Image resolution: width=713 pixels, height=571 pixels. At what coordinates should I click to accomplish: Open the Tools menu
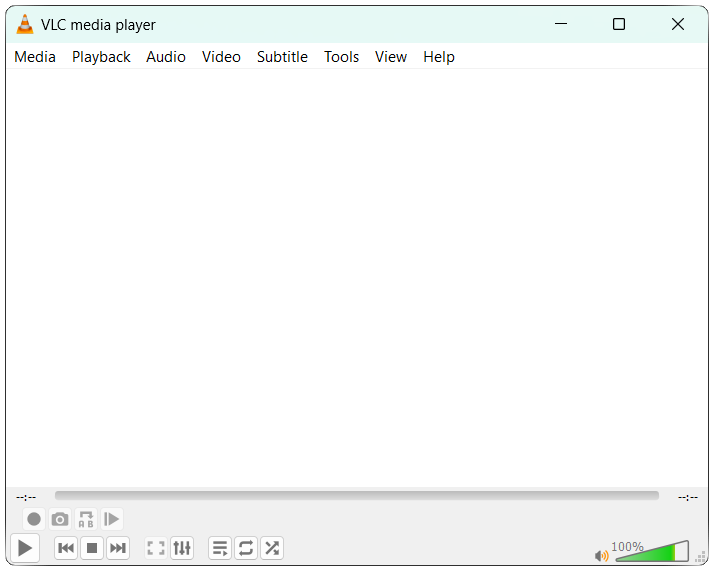pyautogui.click(x=341, y=57)
